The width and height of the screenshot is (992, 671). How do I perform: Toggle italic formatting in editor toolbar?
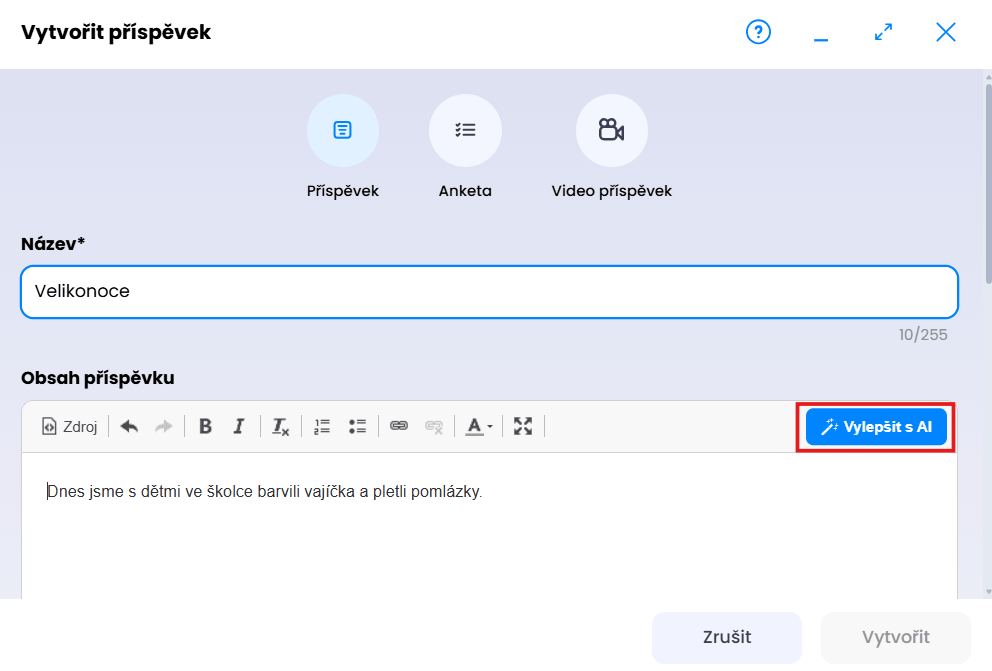[238, 426]
